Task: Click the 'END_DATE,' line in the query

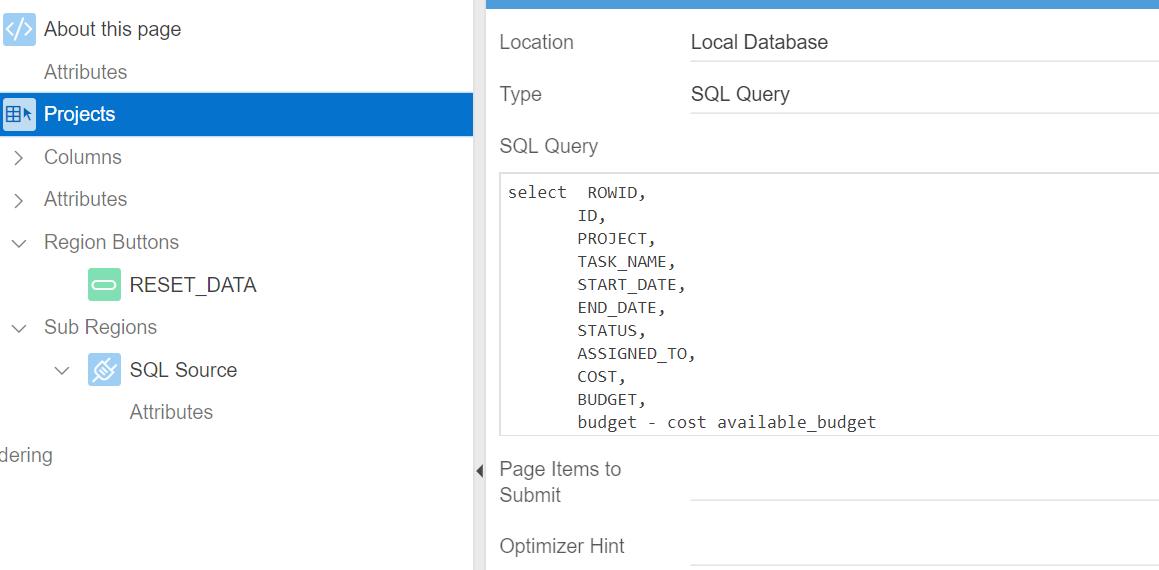Action: pyautogui.click(x=622, y=308)
